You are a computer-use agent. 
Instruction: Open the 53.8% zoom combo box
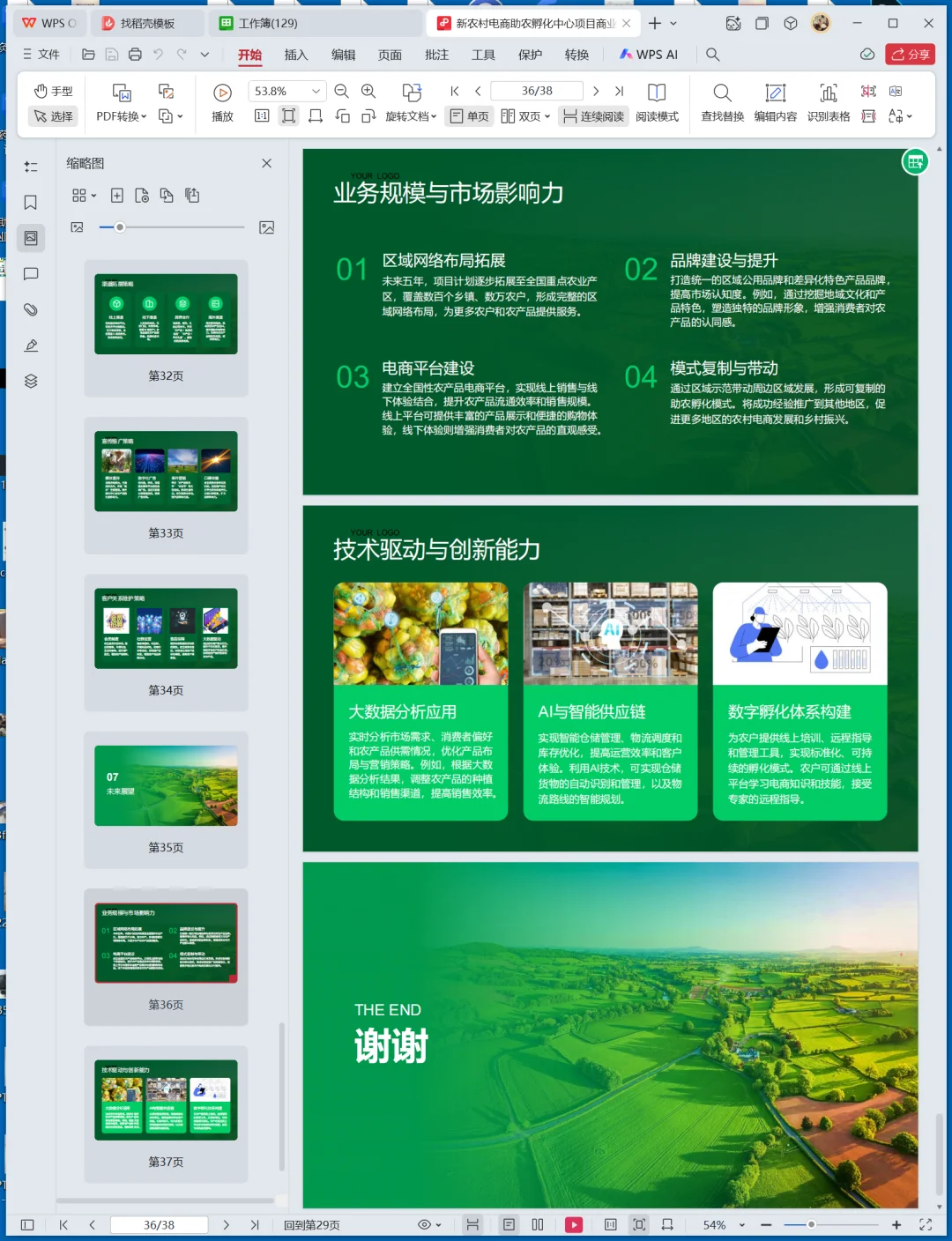[x=287, y=91]
